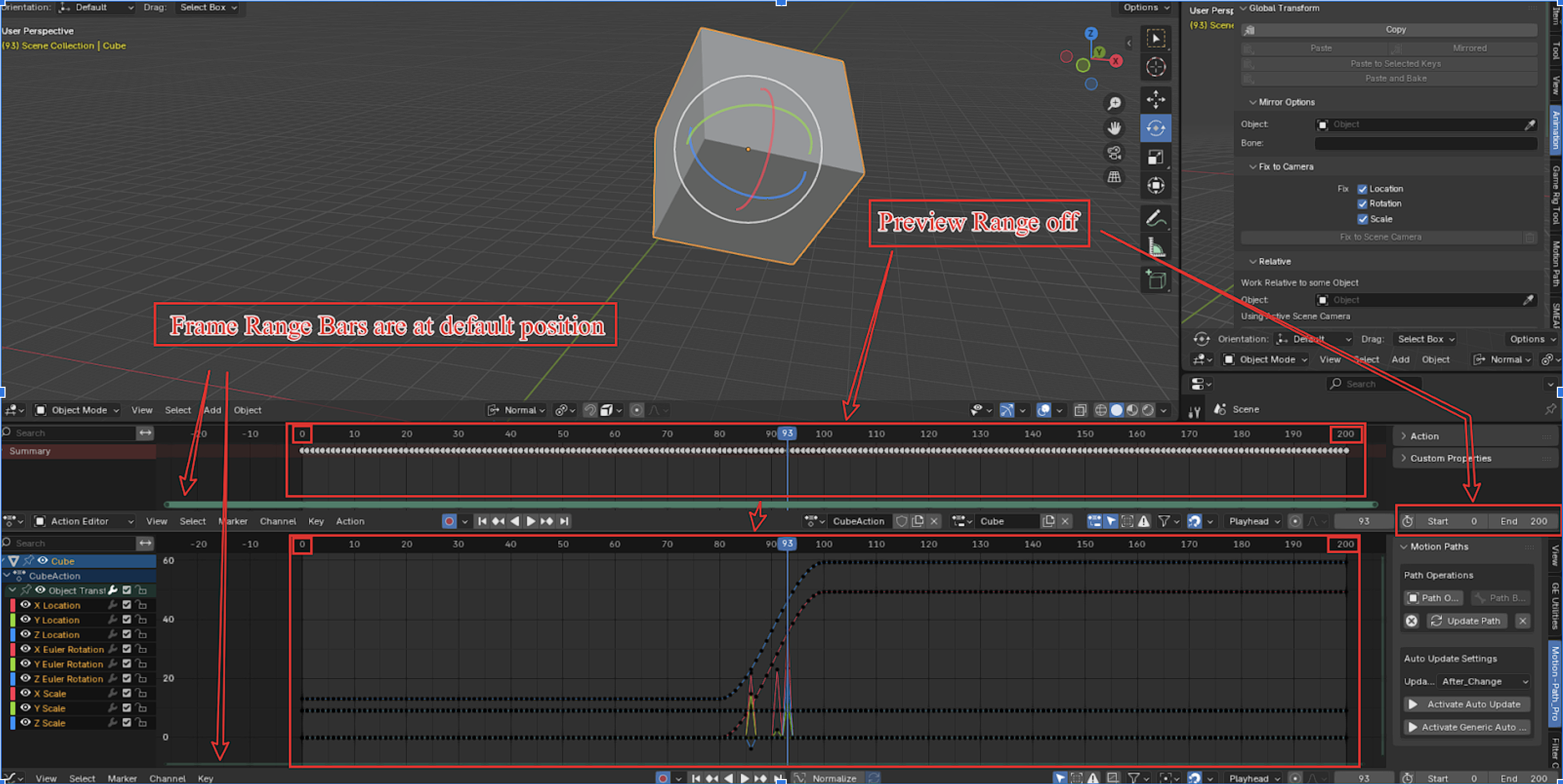Open Object menu in main viewport header
This screenshot has width=1563, height=784.
pyautogui.click(x=248, y=410)
